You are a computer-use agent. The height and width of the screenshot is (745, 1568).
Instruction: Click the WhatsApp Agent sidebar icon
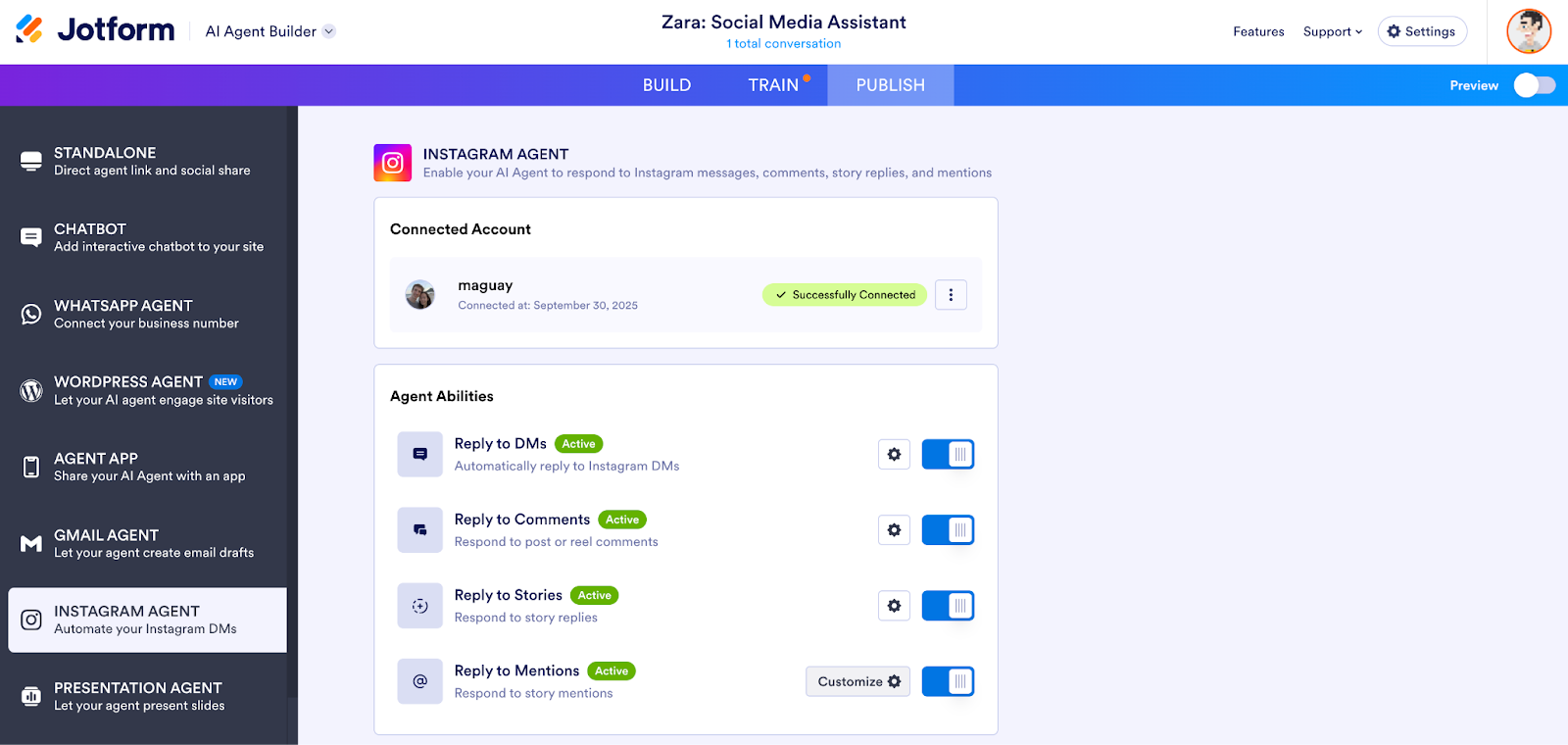[31, 315]
